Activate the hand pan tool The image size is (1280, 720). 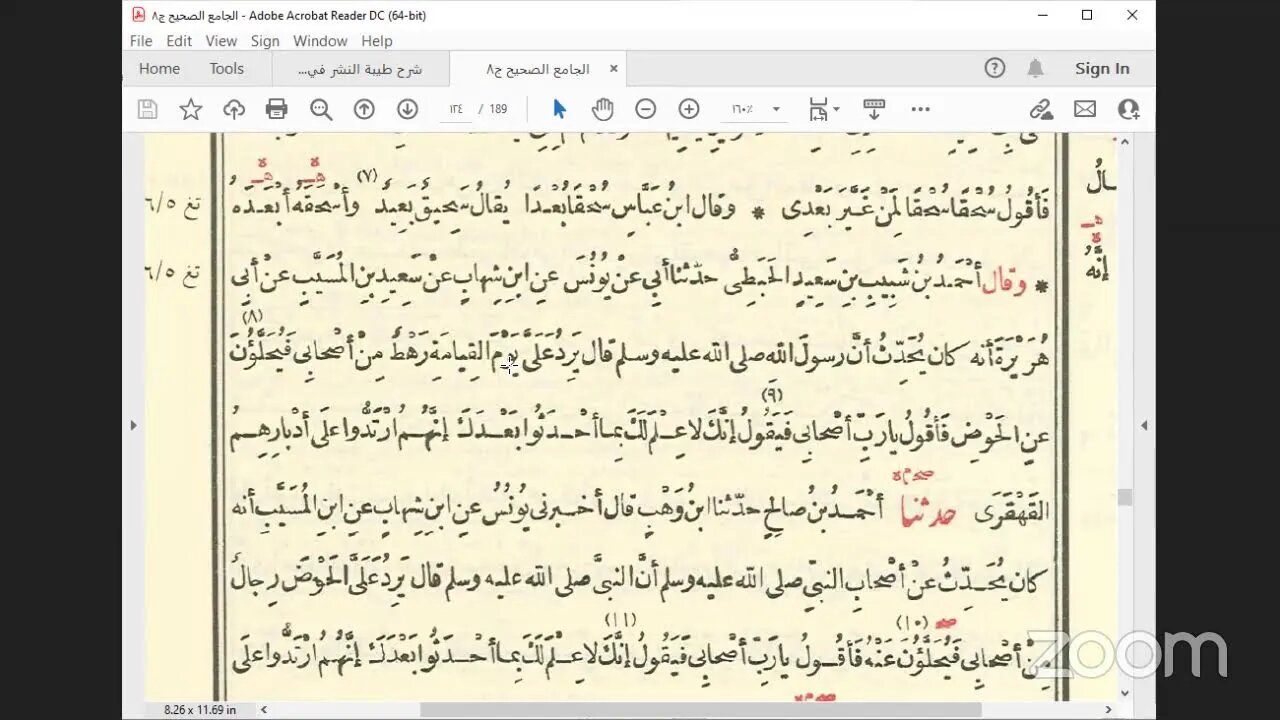point(602,109)
